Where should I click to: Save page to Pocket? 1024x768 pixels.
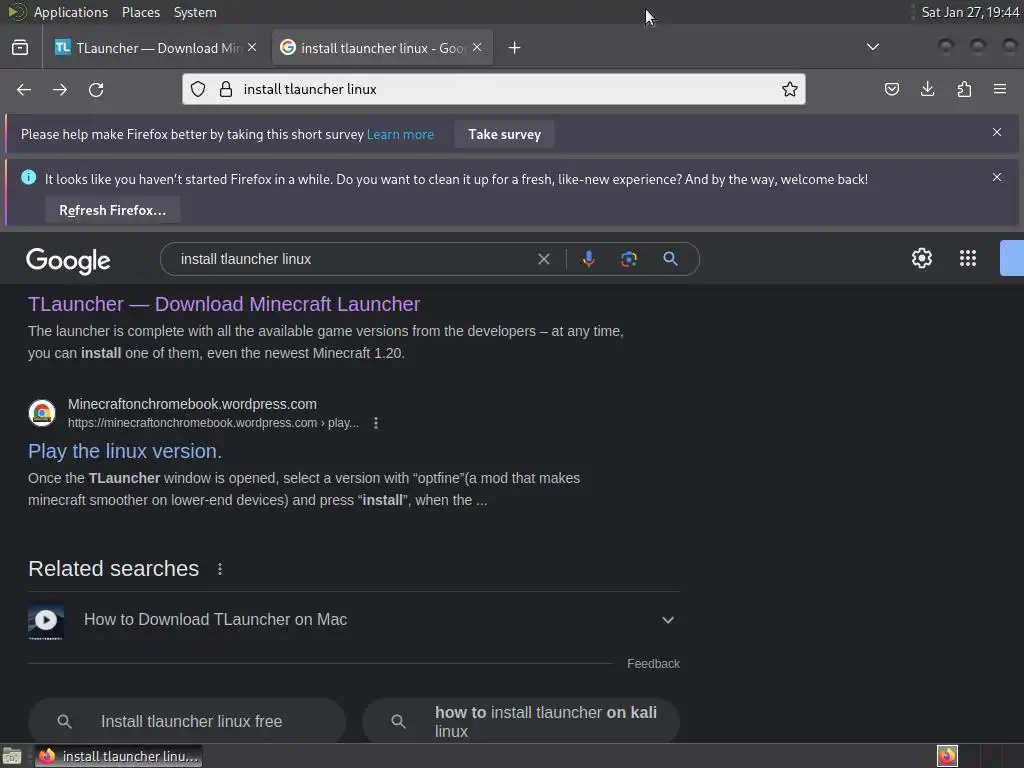[891, 89]
